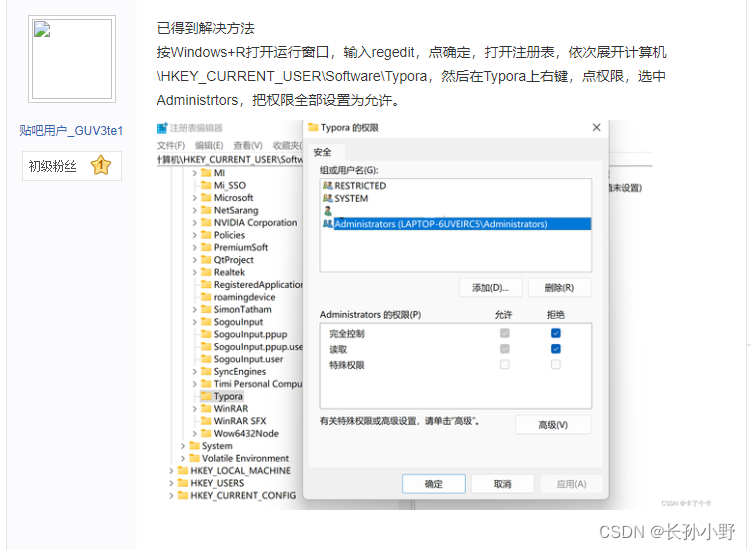Expand the NVIDIA Corporation key
This screenshot has width=751, height=550.
click(x=194, y=223)
